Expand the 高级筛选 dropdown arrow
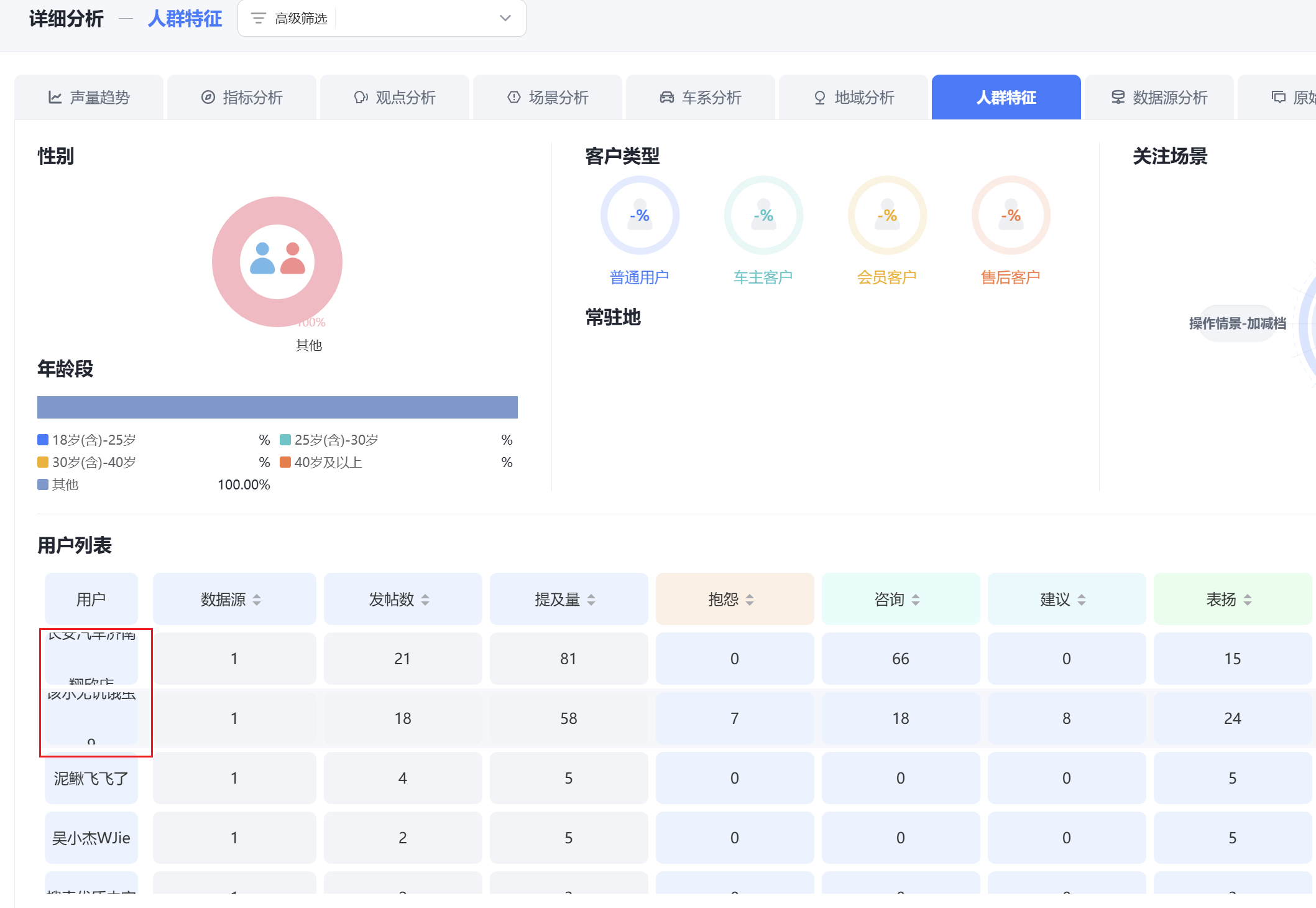 coord(505,18)
